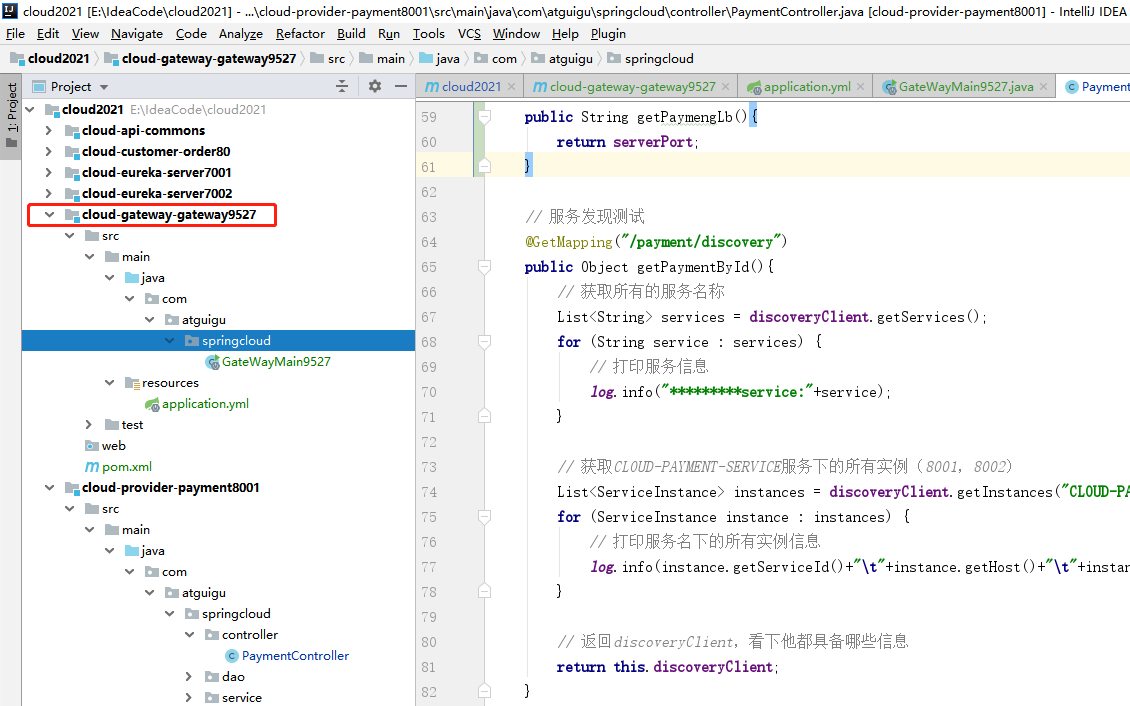
Task: Click the springcloud breadcrumb in navigation bar
Action: coord(651,58)
